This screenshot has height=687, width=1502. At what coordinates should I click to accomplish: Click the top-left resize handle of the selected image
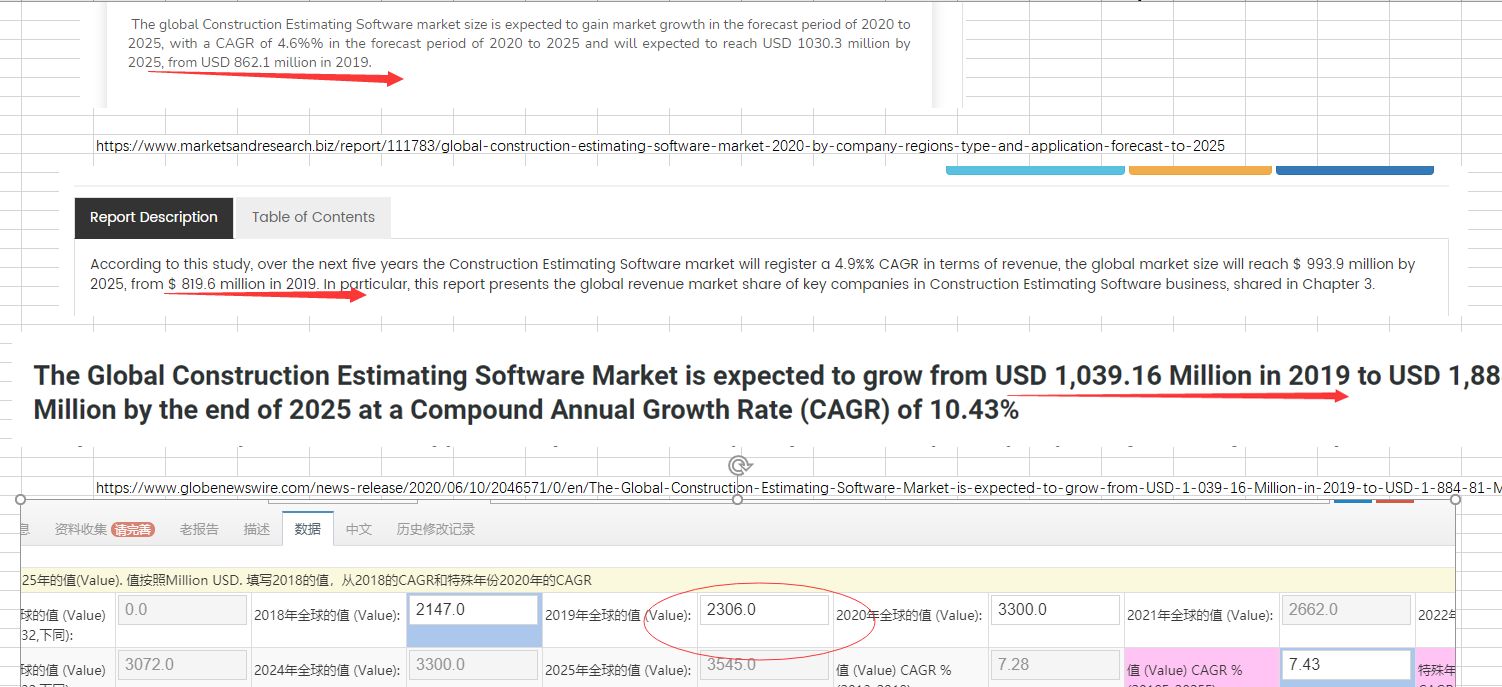pyautogui.click(x=21, y=499)
